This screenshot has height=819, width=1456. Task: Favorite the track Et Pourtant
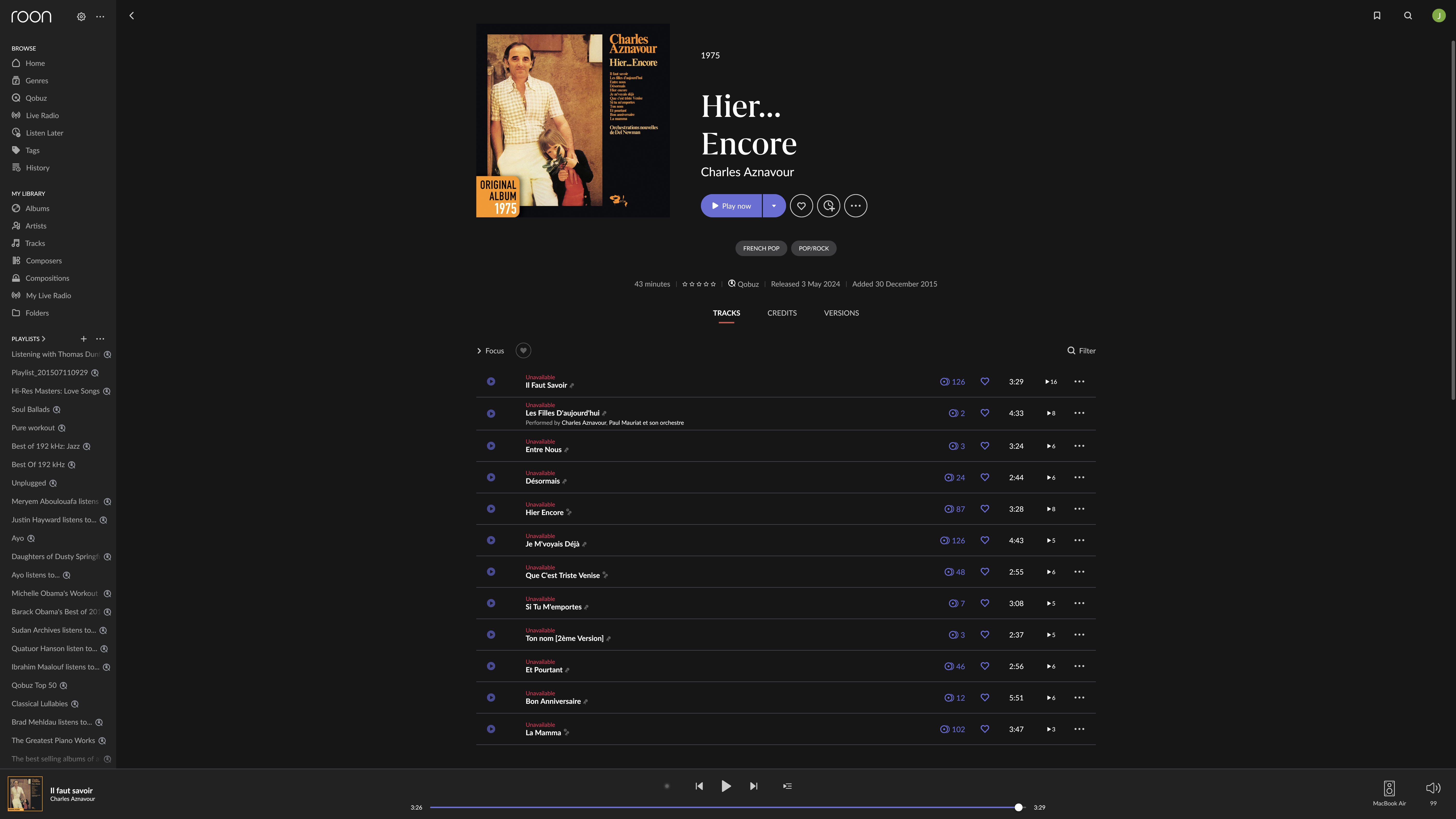point(985,666)
